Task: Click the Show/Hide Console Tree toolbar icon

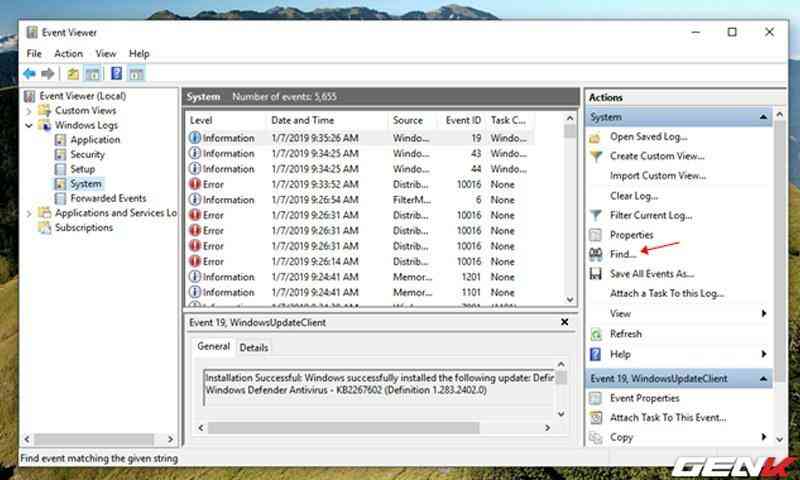Action: tap(93, 74)
